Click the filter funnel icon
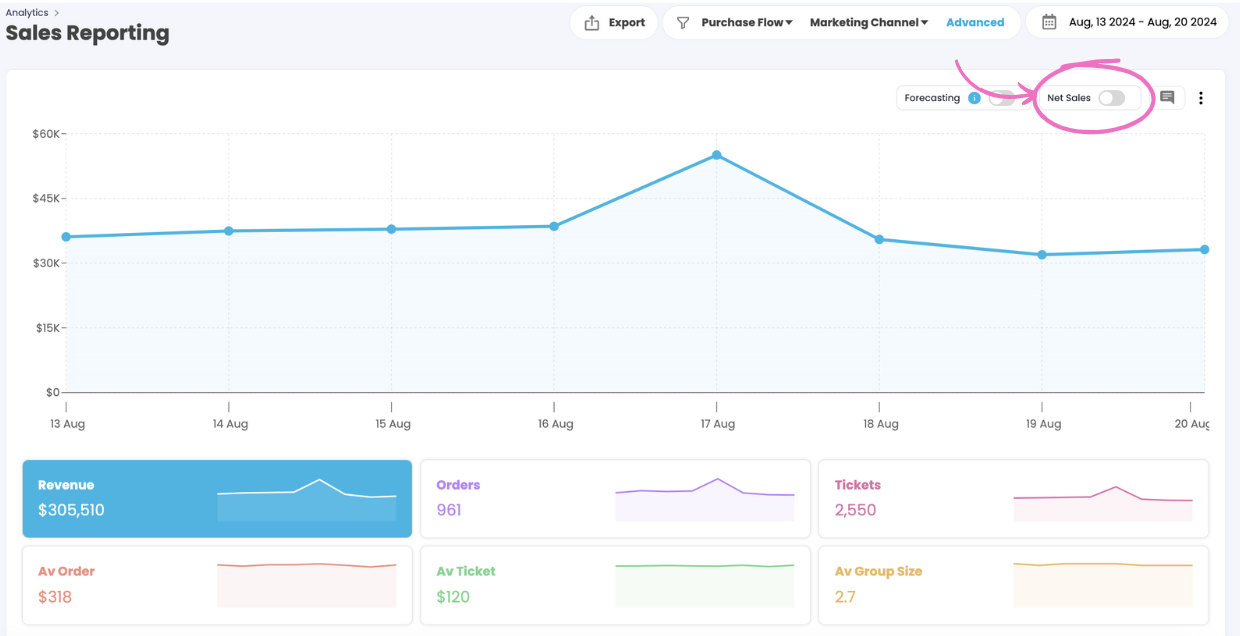 tap(683, 23)
